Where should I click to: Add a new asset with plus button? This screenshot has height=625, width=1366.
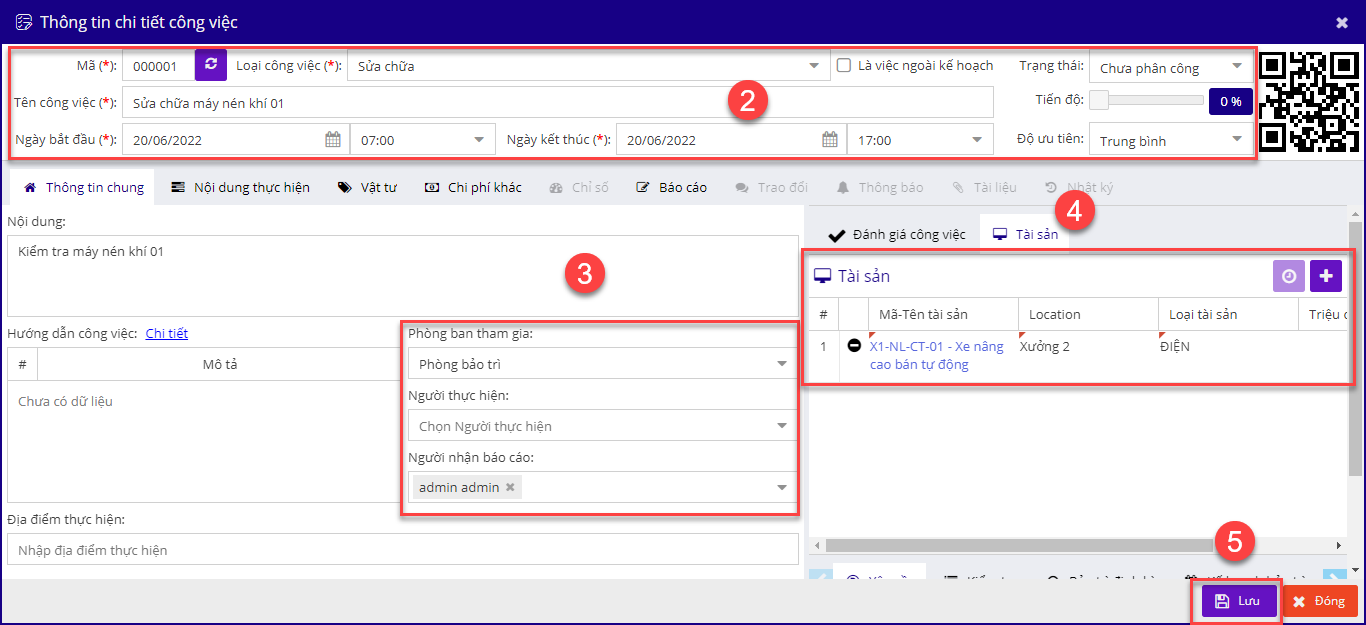(1326, 276)
